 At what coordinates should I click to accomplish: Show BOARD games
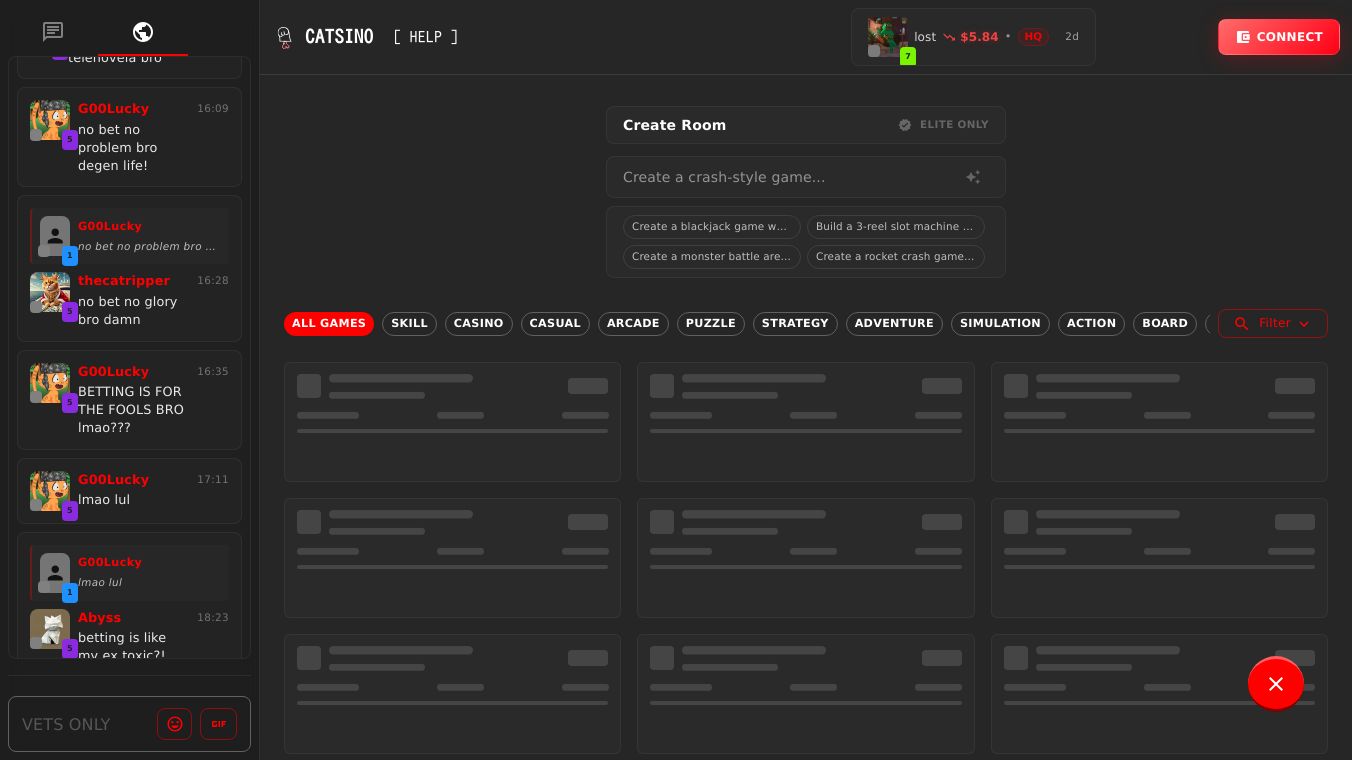pyautogui.click(x=1165, y=324)
